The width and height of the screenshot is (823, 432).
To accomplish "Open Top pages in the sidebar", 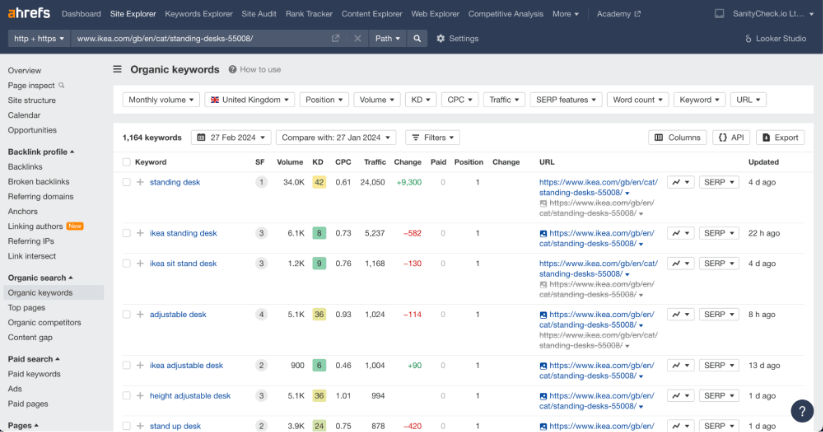I will coord(27,308).
